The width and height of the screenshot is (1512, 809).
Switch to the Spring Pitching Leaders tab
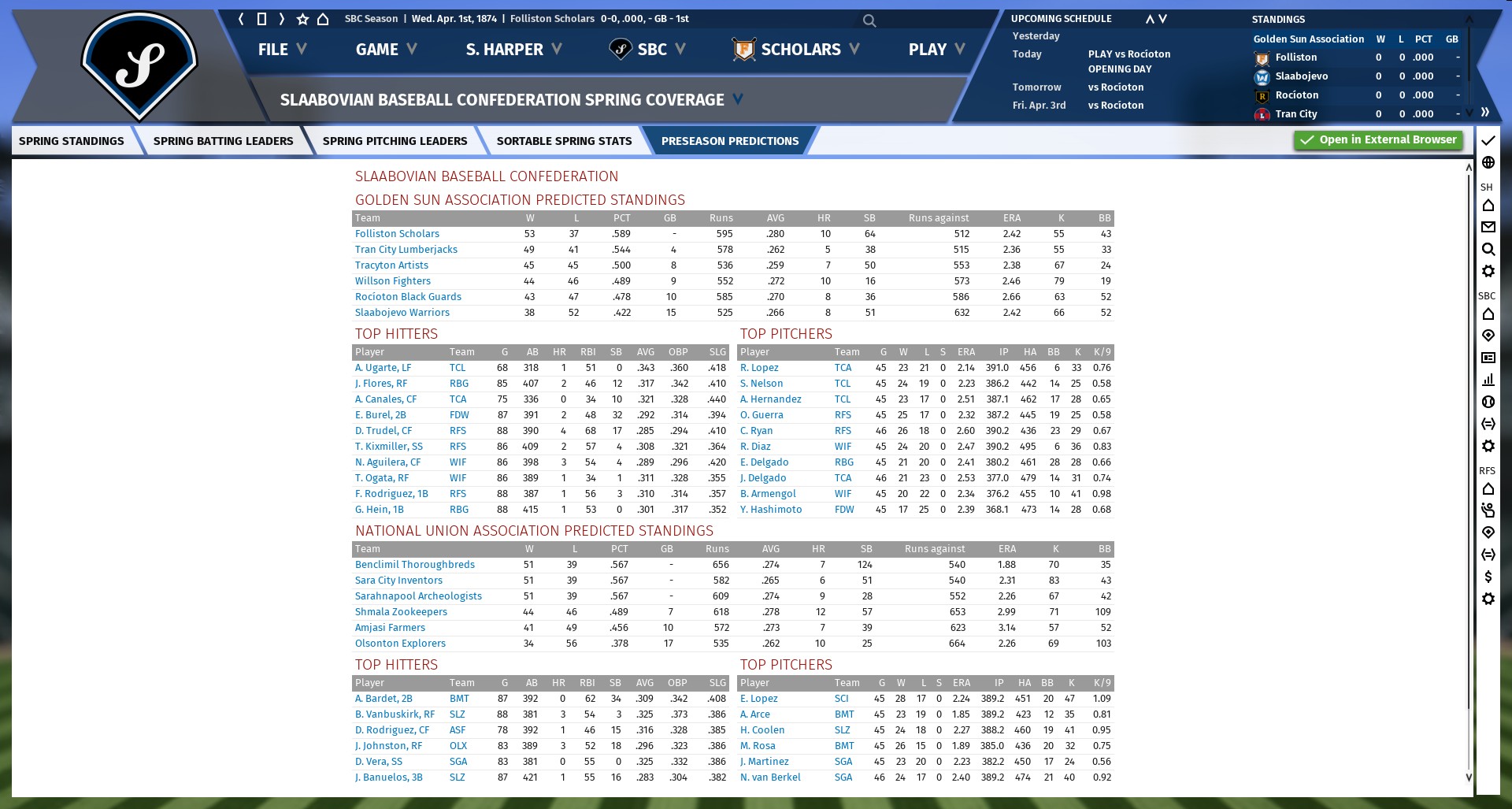tap(395, 141)
